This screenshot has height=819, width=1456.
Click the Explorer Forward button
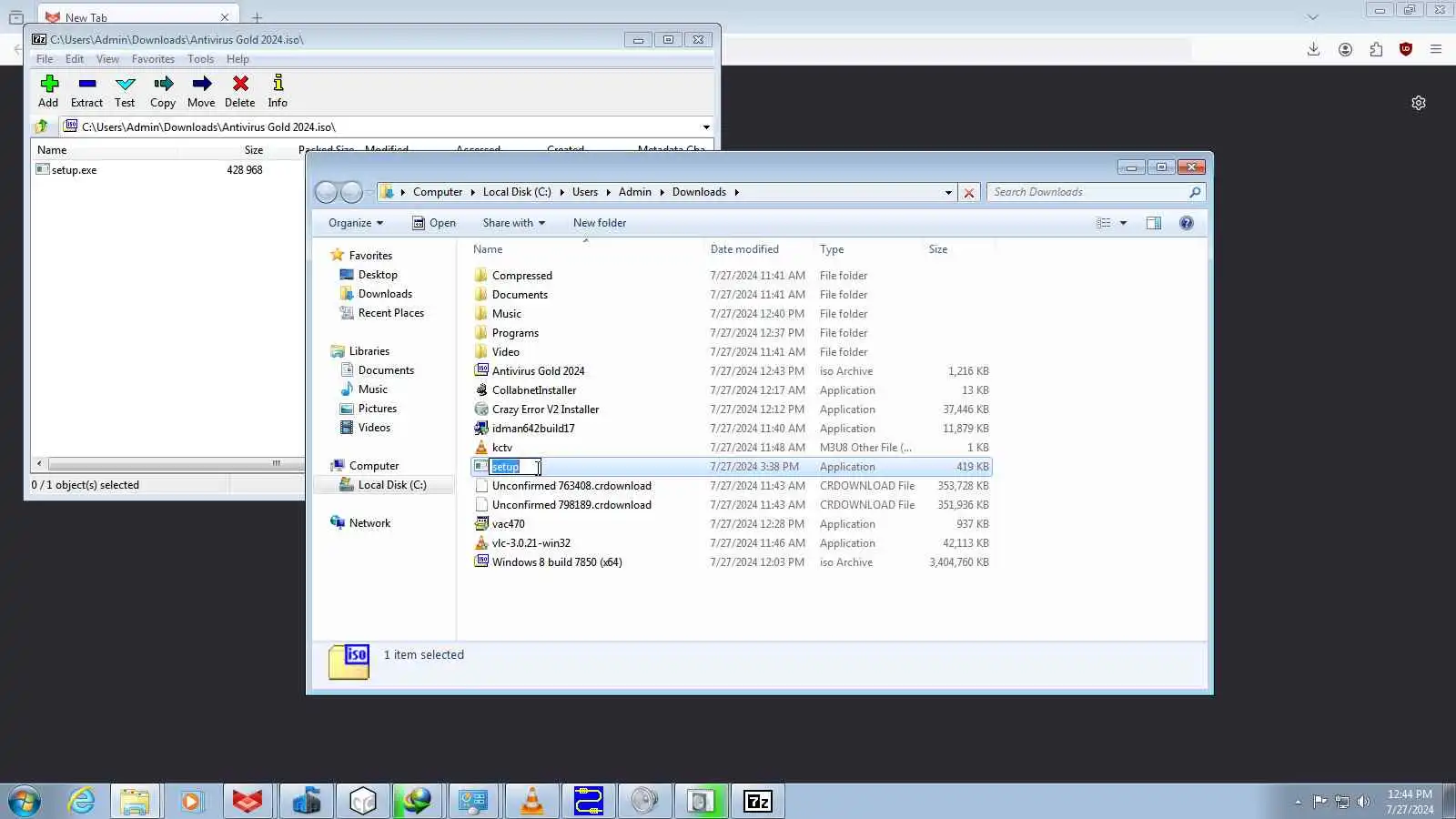pyautogui.click(x=351, y=192)
